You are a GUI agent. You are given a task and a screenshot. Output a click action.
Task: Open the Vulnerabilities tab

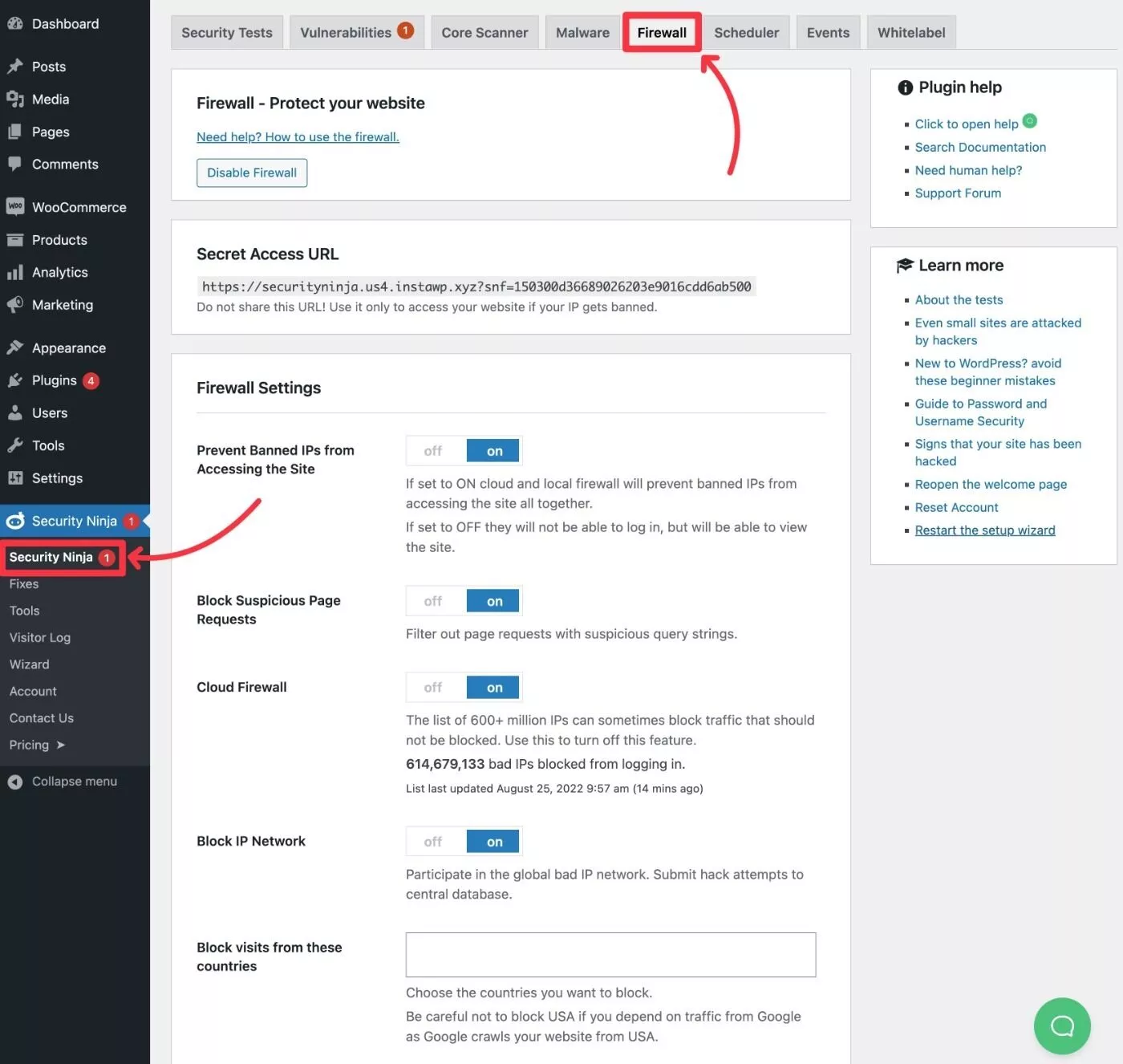point(356,33)
